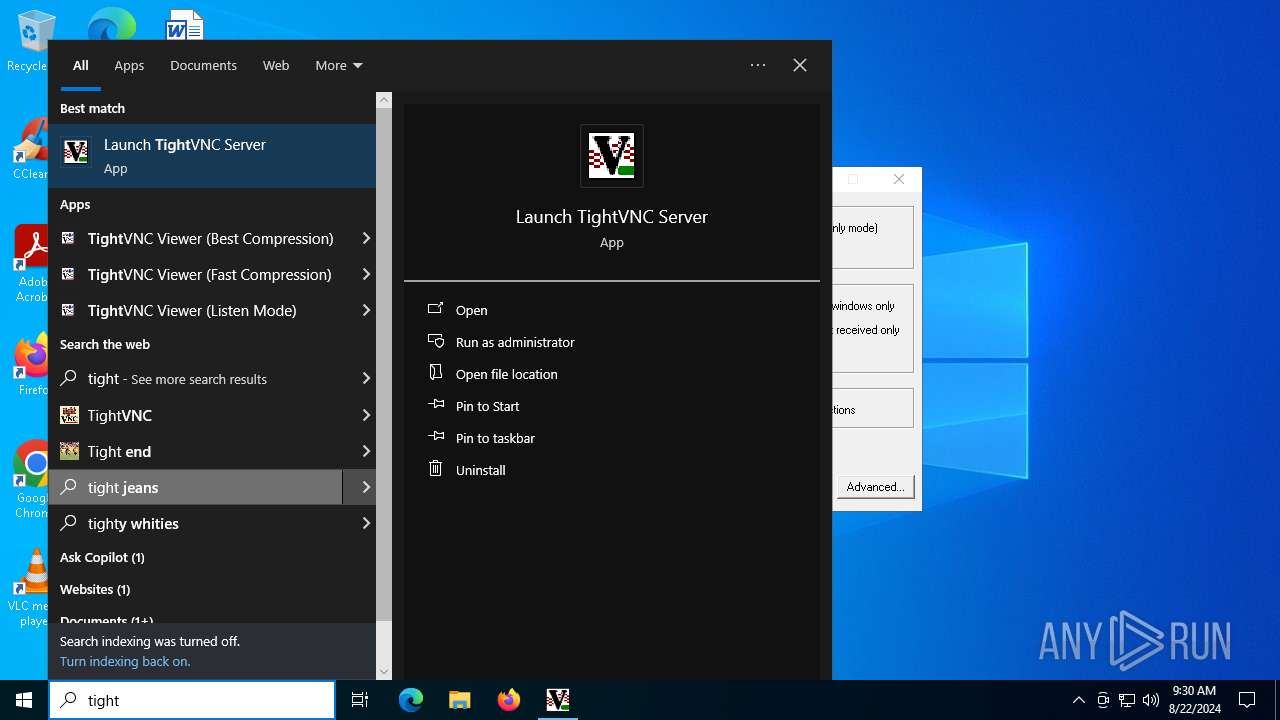
Task: Click the Tight end web suggestion thumbnail
Action: tap(69, 451)
